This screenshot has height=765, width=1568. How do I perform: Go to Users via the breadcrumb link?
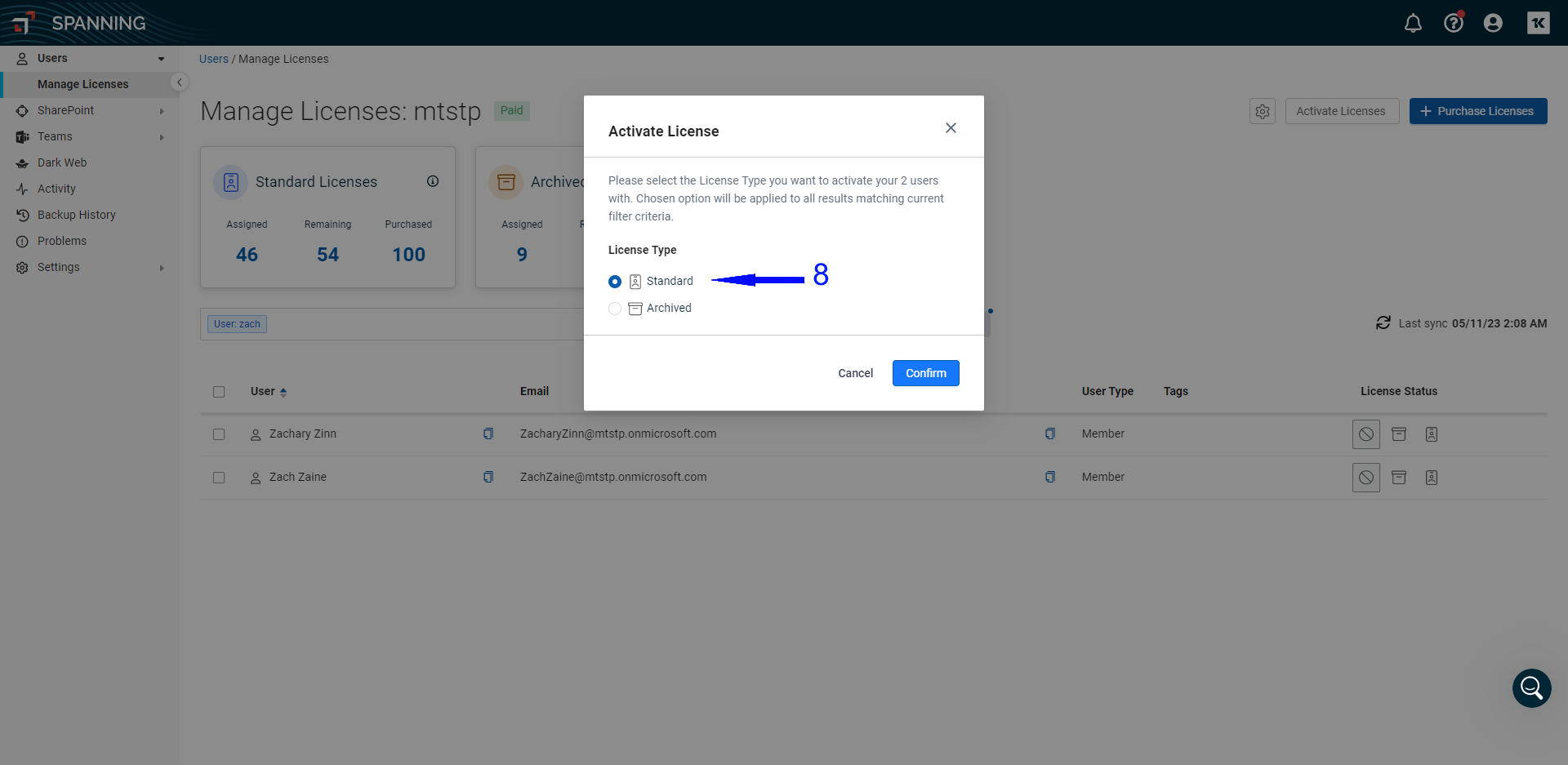[213, 58]
